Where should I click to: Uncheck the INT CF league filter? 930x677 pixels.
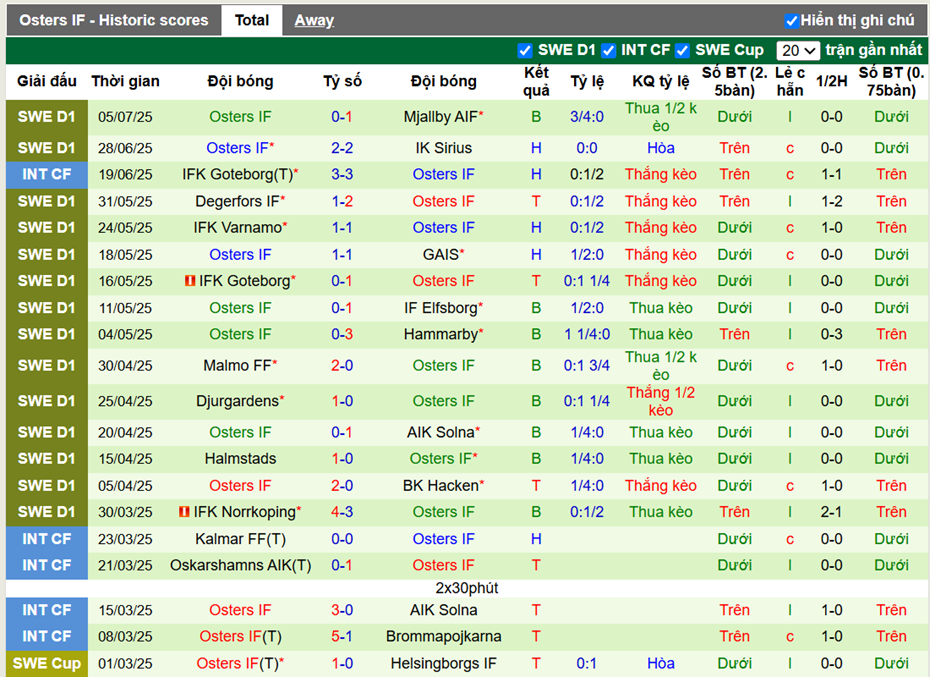608,50
